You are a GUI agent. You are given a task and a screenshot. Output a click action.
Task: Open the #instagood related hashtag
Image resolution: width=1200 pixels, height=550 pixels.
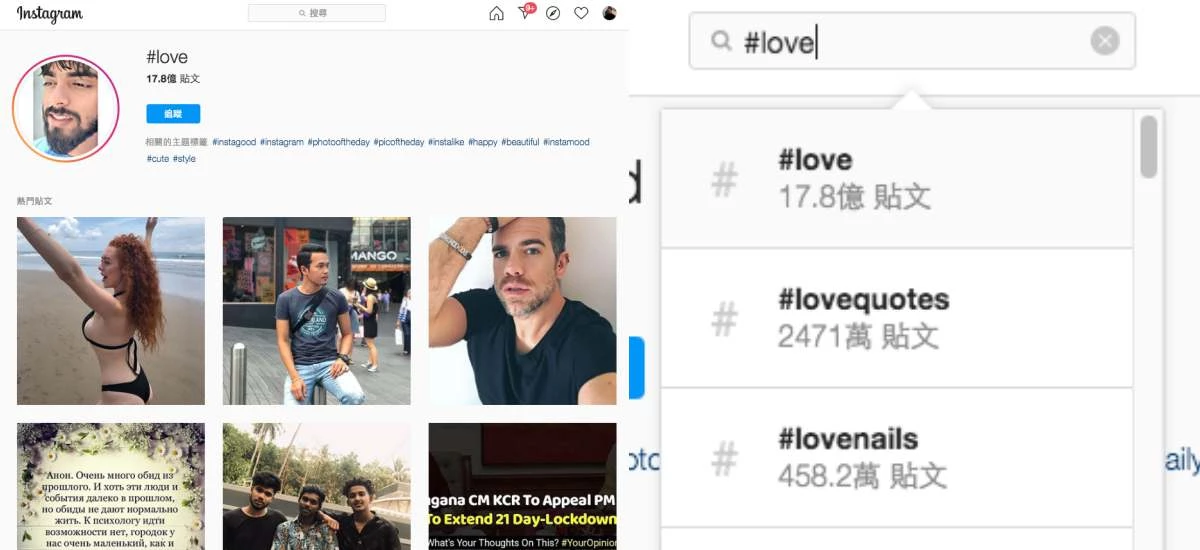coord(234,142)
